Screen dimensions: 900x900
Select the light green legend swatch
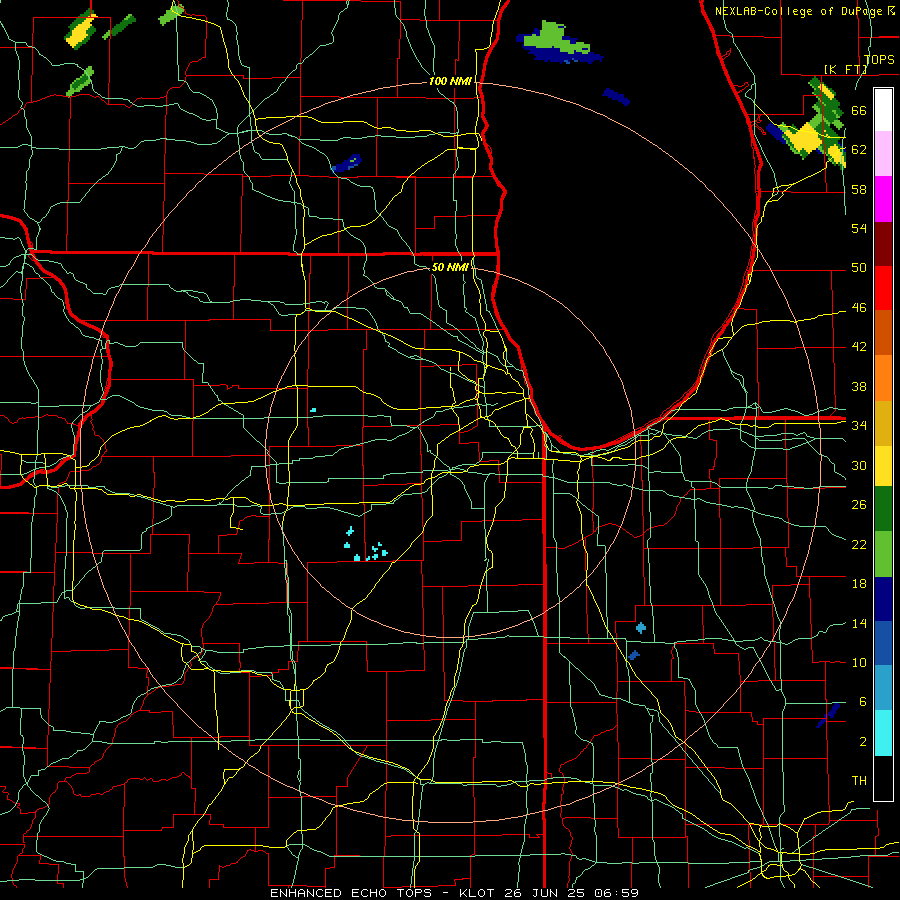883,554
